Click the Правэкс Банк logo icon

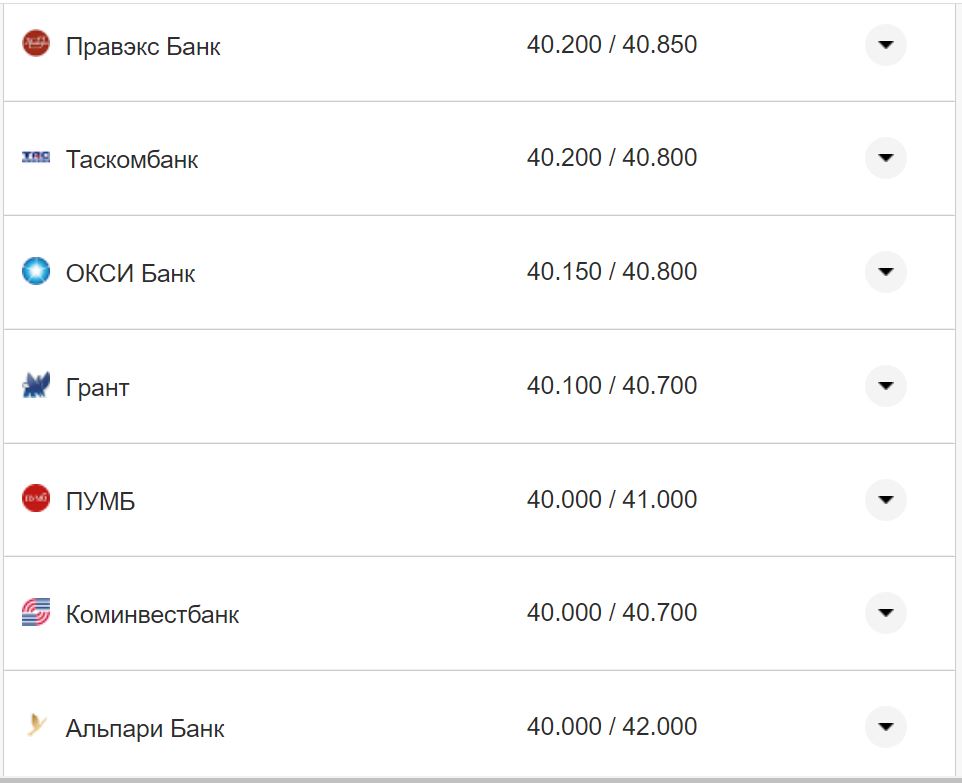36,44
